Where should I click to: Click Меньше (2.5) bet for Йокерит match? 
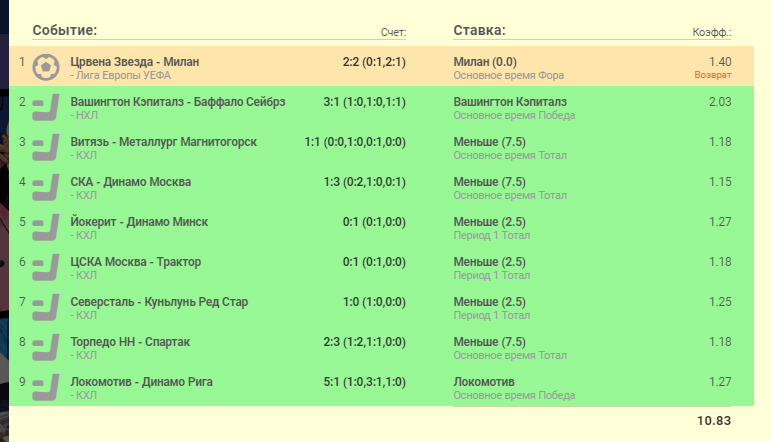(489, 222)
